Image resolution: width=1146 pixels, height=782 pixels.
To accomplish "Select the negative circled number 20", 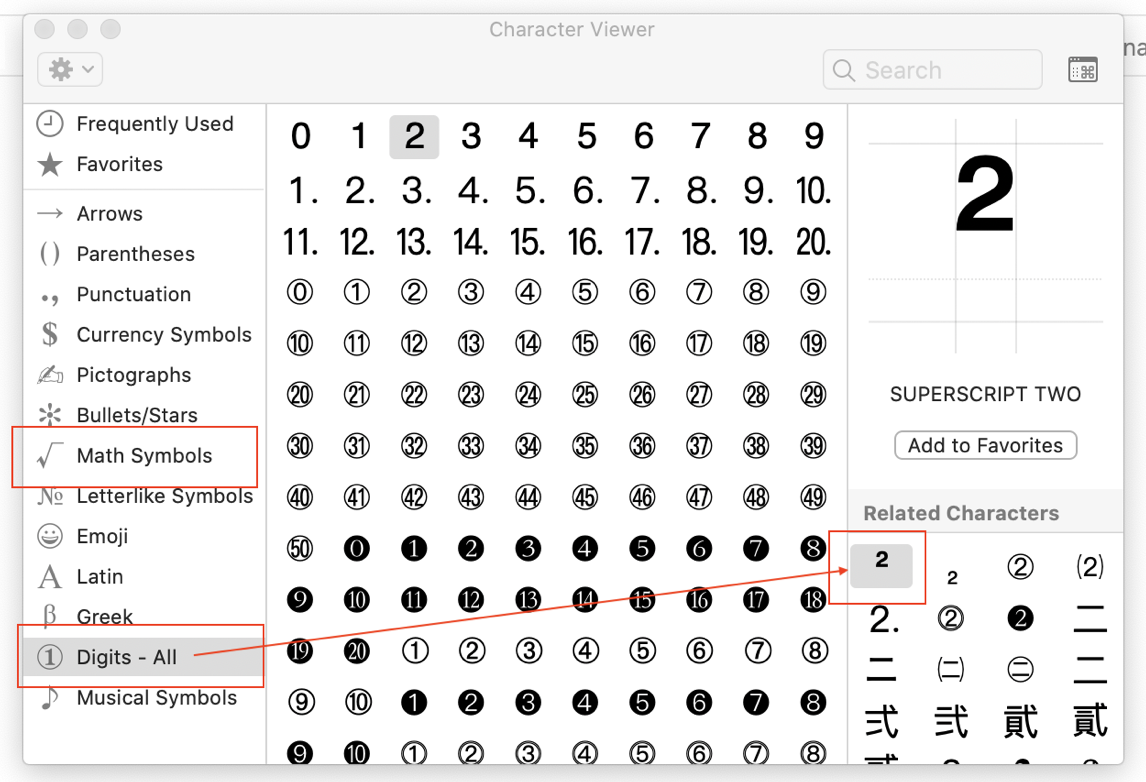I will (357, 650).
